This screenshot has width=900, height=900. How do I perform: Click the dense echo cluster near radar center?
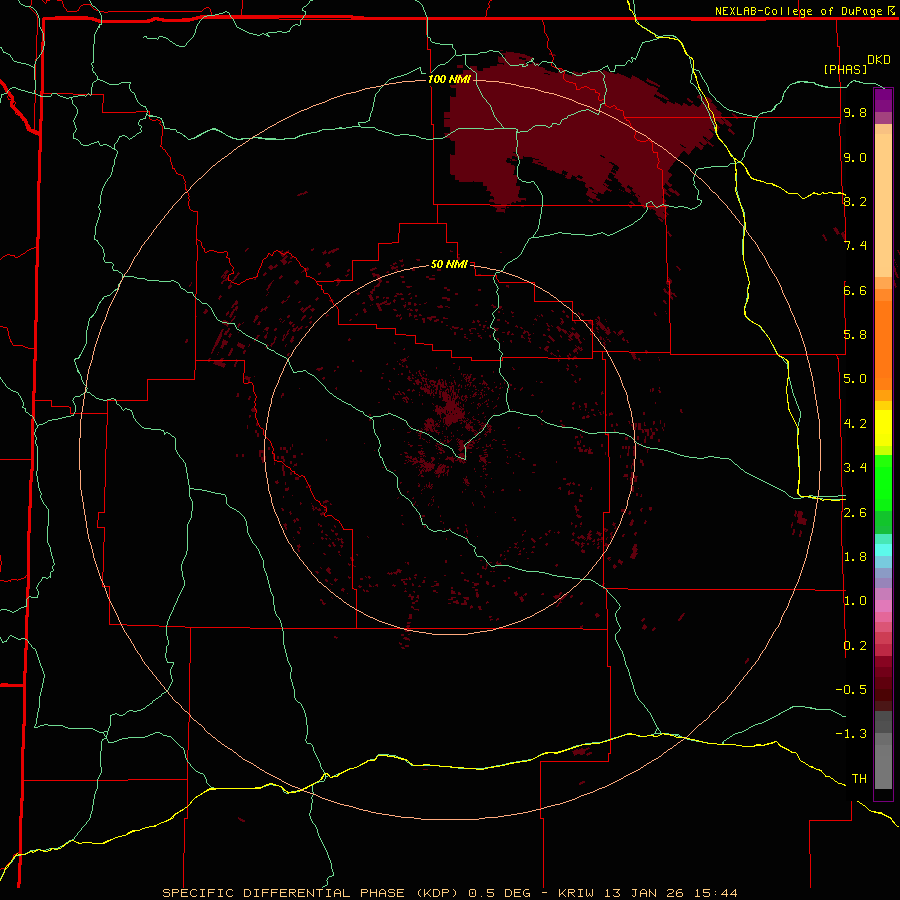[x=451, y=410]
